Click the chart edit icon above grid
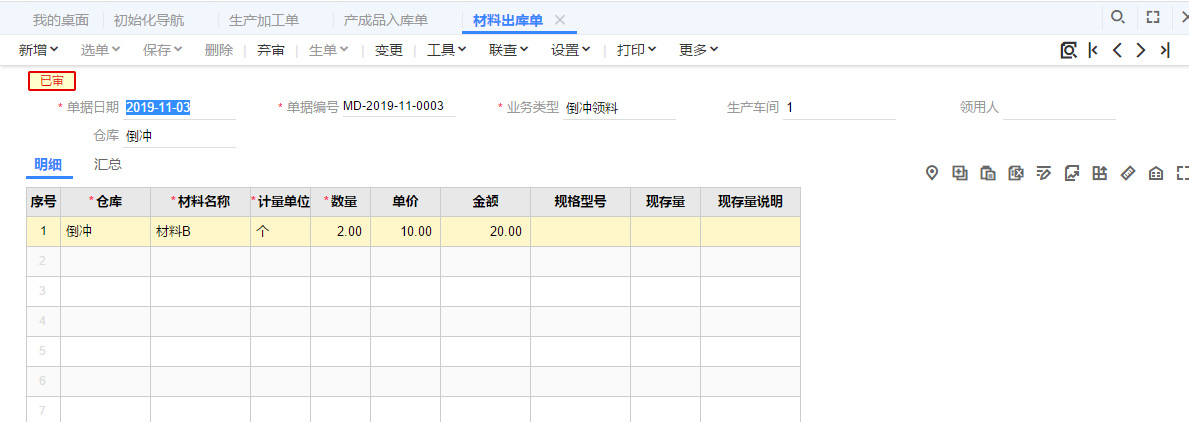 pos(1072,173)
